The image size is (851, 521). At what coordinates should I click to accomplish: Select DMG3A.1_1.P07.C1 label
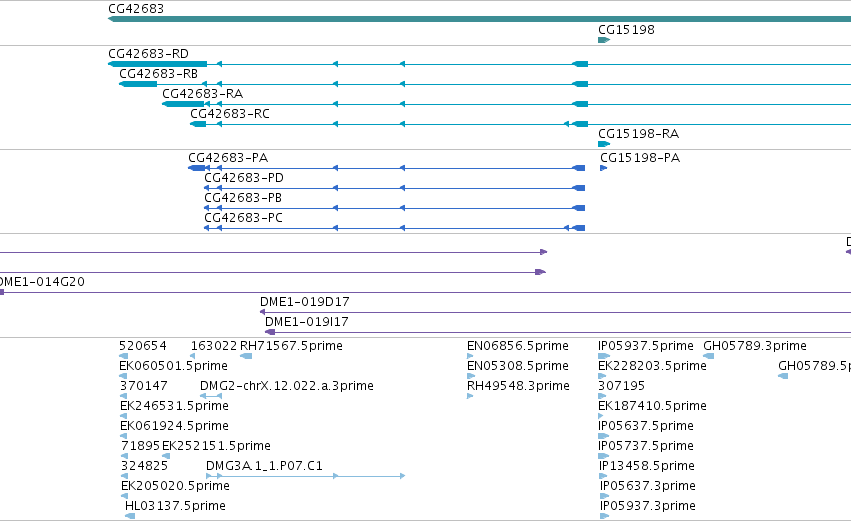[264, 467]
